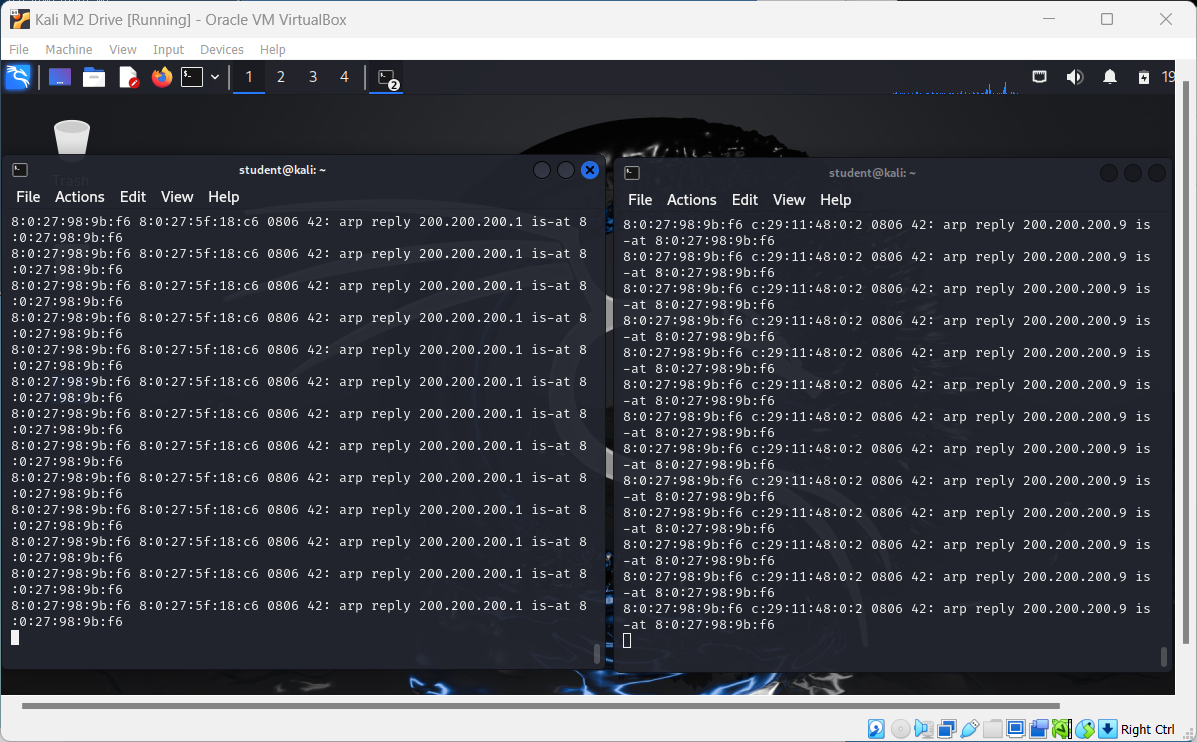Click the display settings status icon
Viewport: 1197px width, 742px height.
1015,729
